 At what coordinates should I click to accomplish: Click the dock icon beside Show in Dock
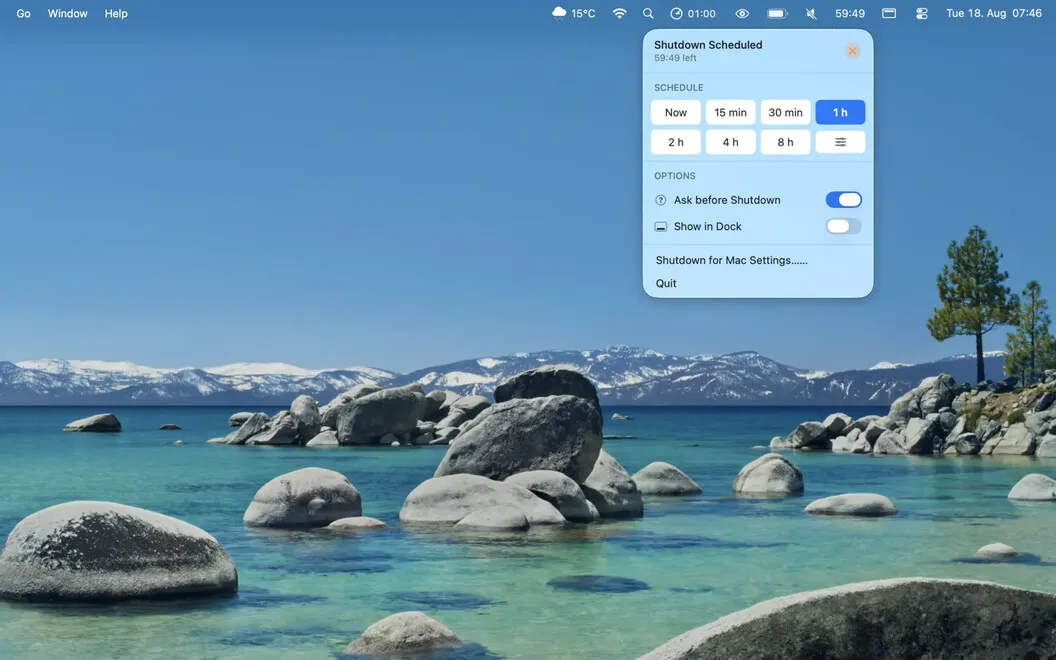(661, 227)
